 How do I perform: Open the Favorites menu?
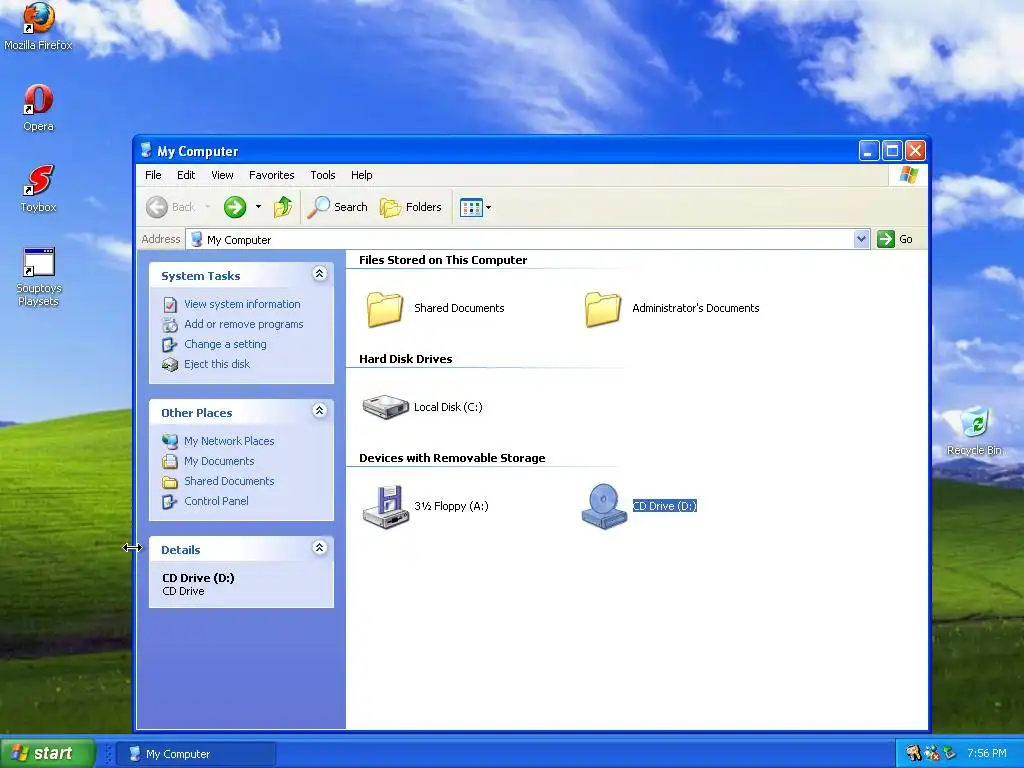click(272, 175)
